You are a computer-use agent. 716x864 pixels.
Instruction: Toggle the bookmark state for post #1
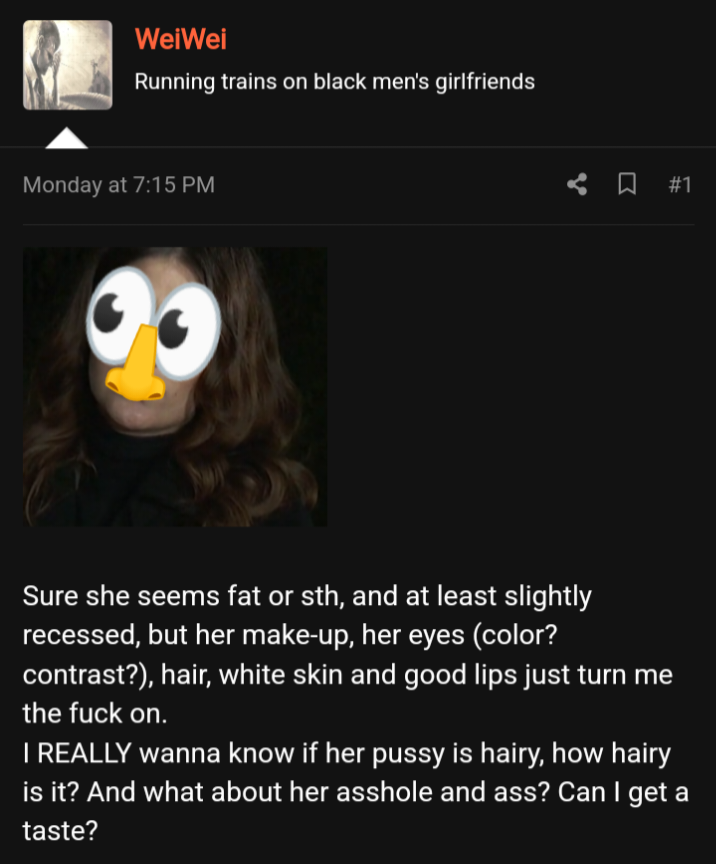click(x=627, y=184)
